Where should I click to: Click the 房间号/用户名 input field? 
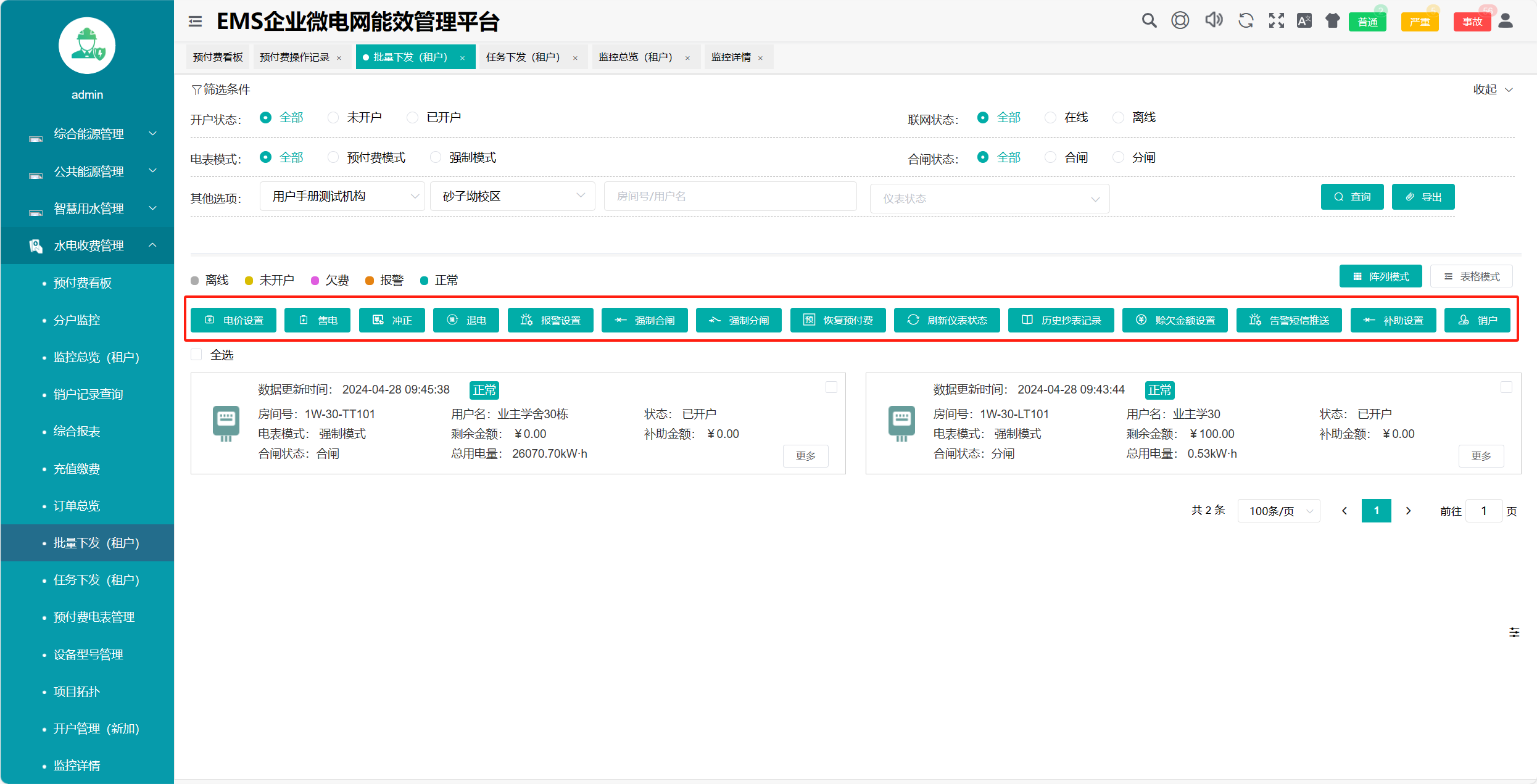tap(729, 196)
